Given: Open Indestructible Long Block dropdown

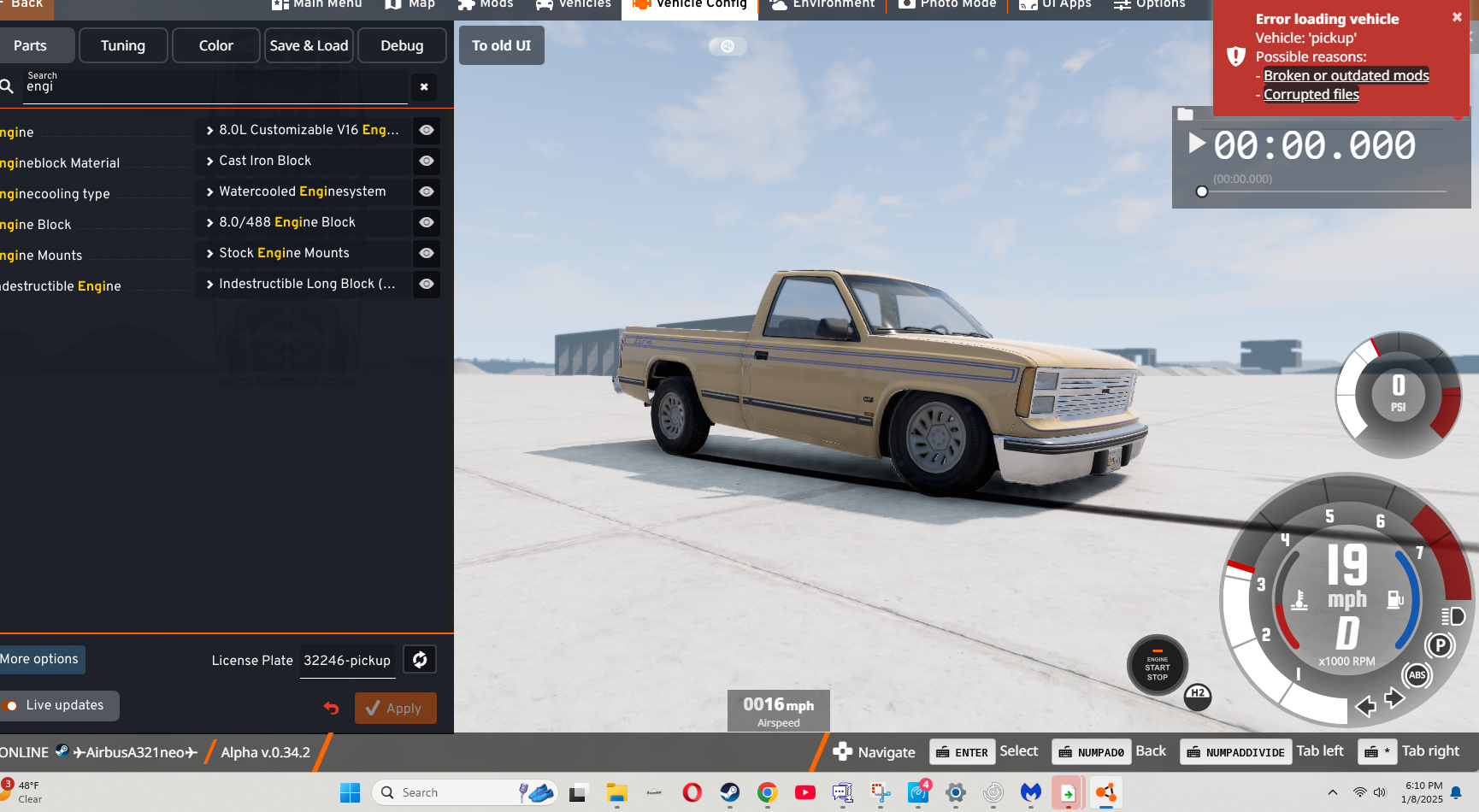Looking at the screenshot, I should click(x=303, y=284).
